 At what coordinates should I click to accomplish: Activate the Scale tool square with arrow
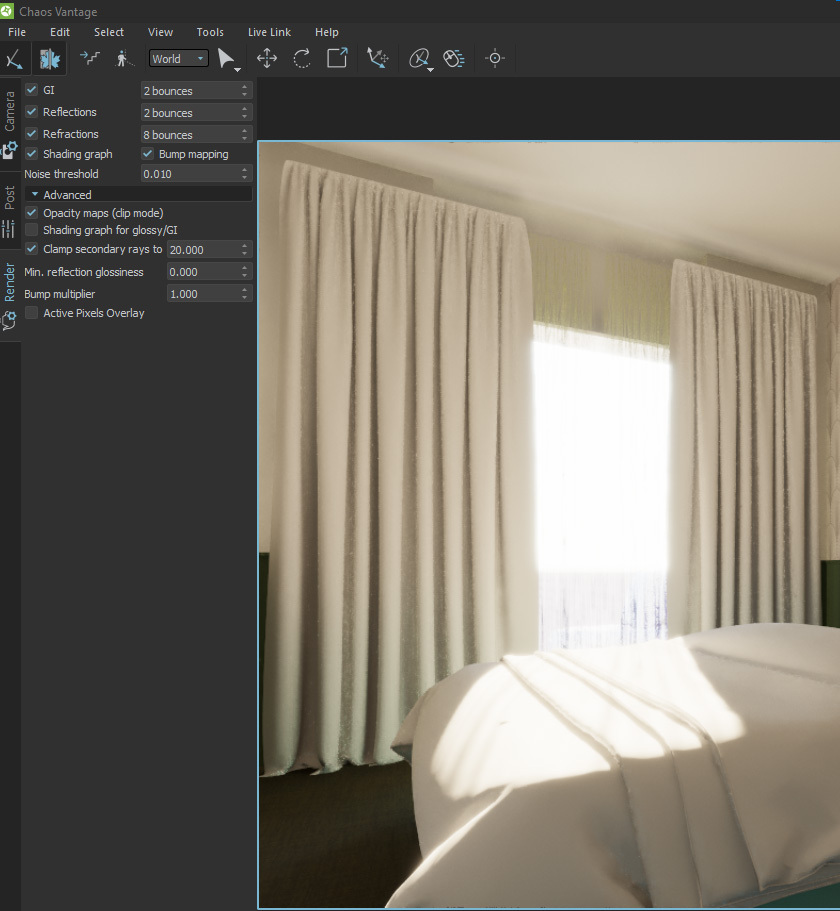point(338,58)
